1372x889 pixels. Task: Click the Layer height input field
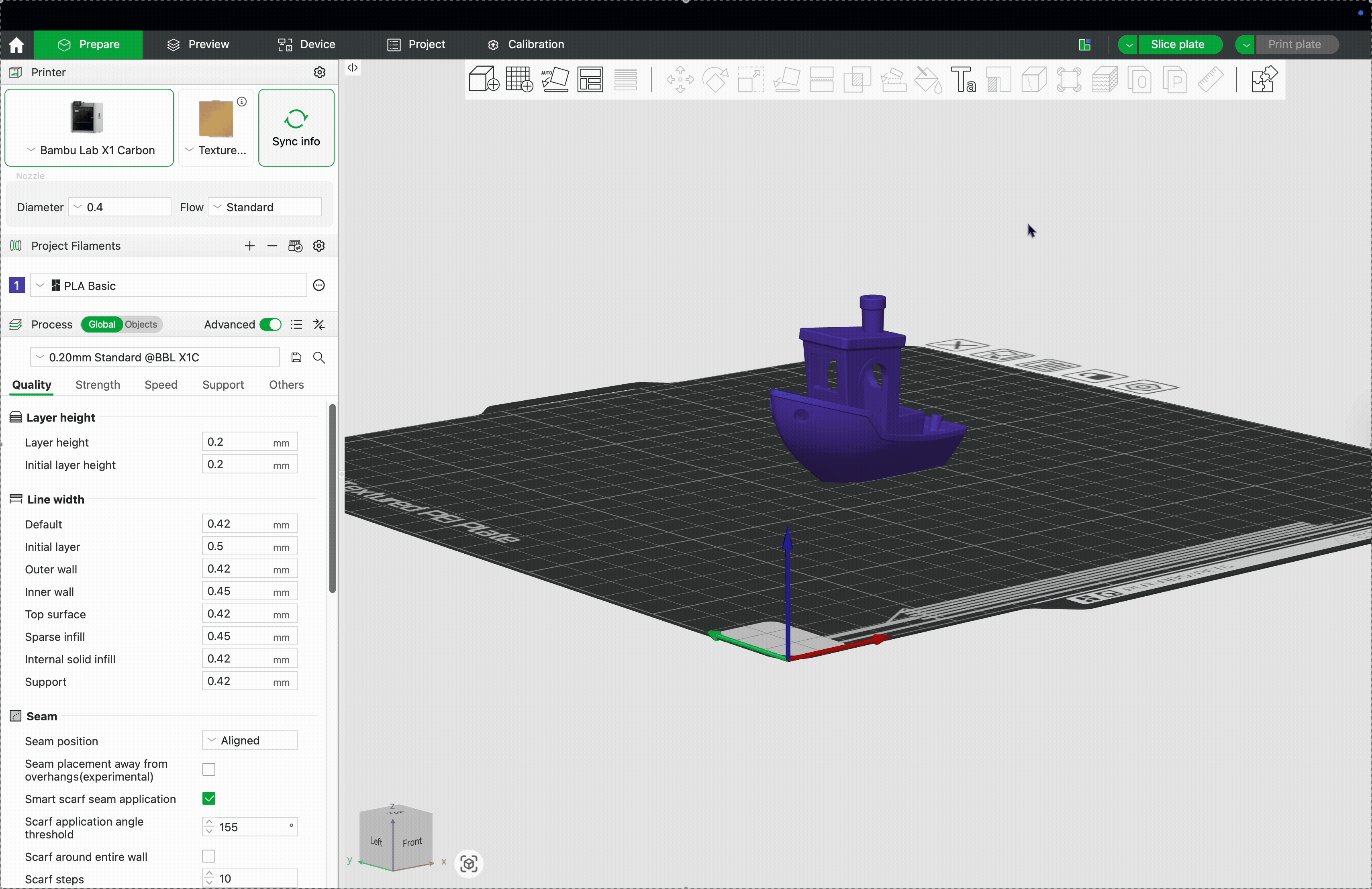236,442
